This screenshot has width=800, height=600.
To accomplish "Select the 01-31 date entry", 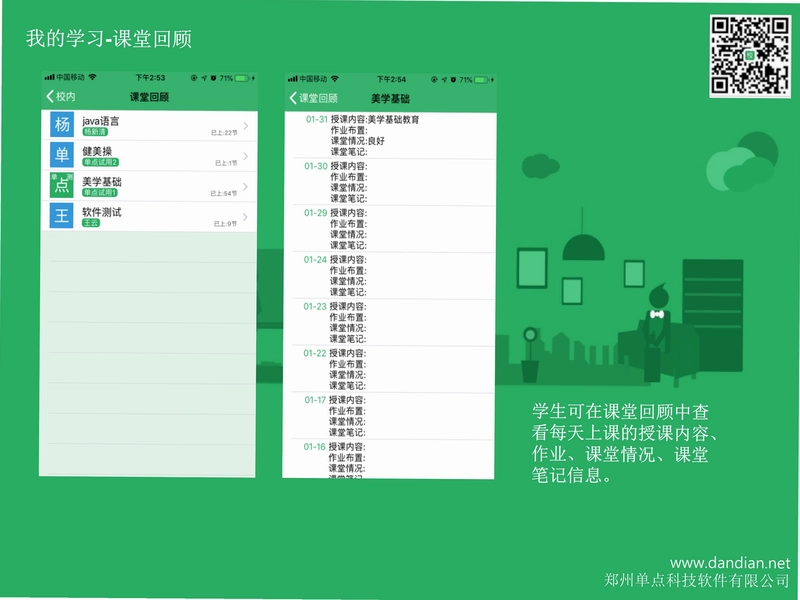I will [316, 119].
